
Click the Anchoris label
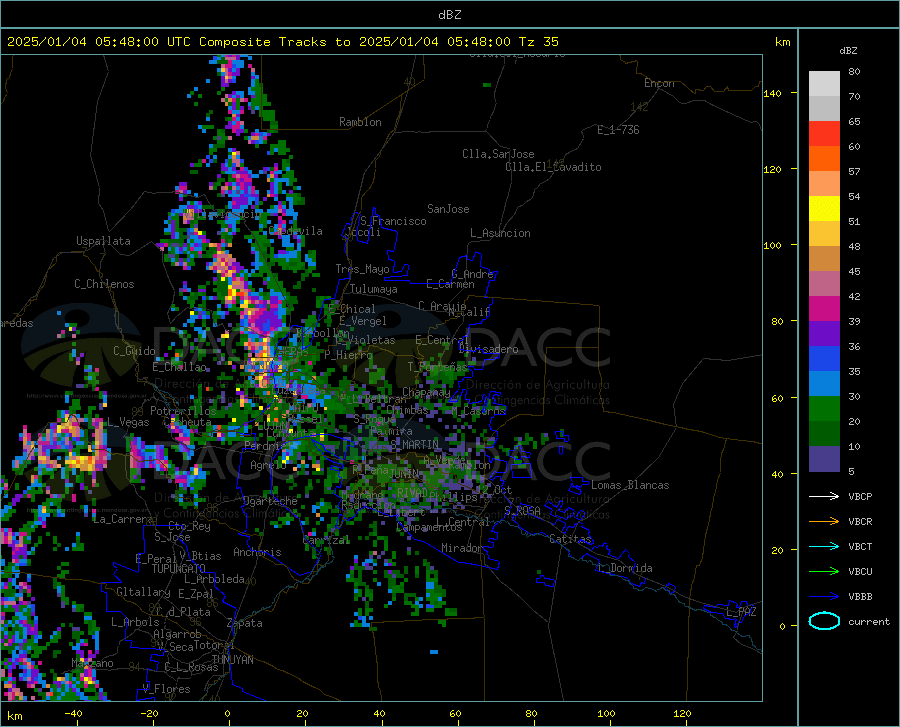click(257, 552)
